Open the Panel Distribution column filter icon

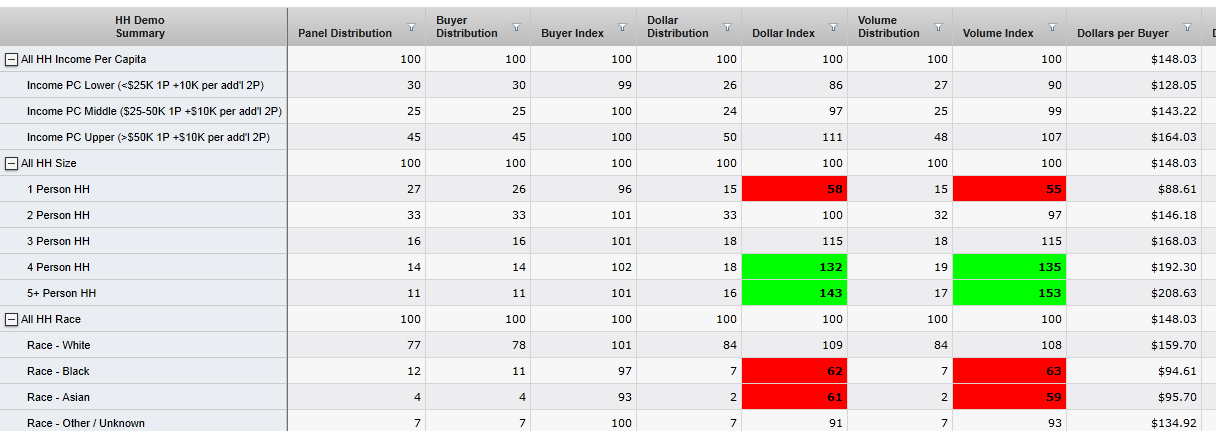[x=412, y=27]
